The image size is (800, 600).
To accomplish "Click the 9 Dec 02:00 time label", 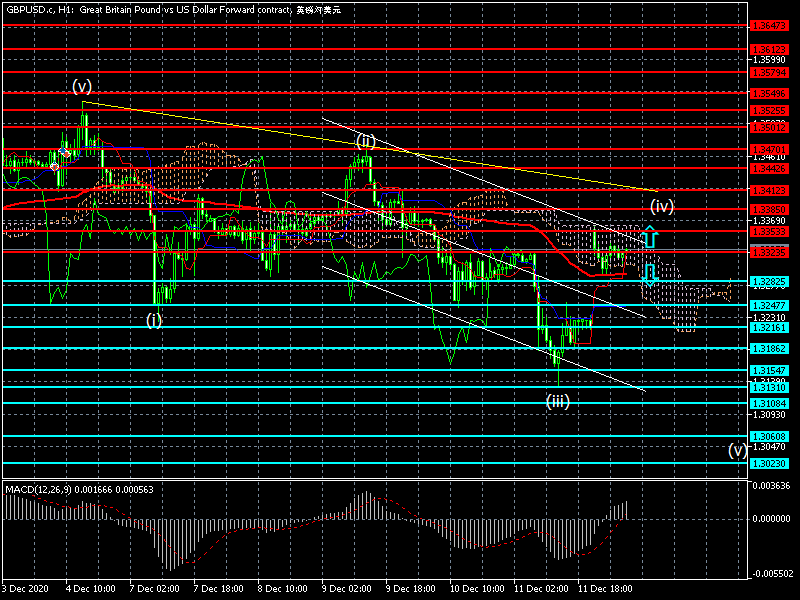I will [x=347, y=588].
